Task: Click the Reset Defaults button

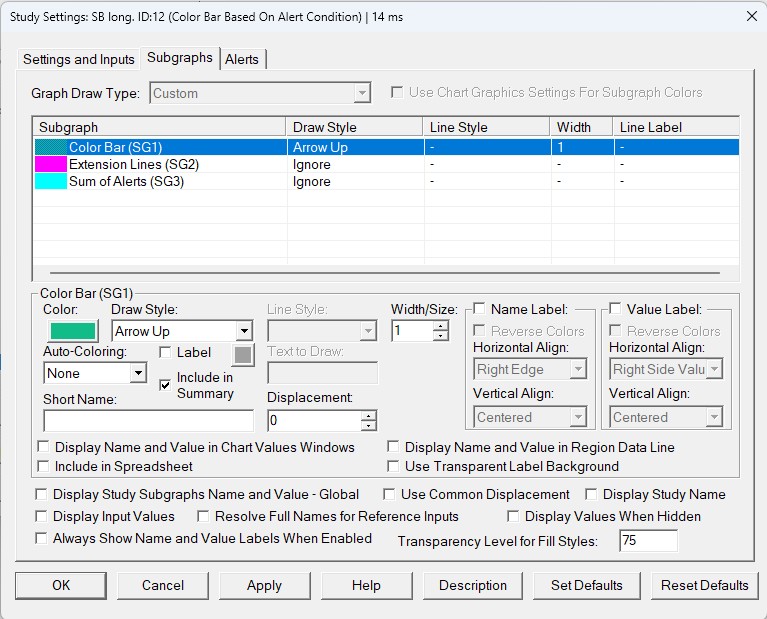Action: click(x=704, y=585)
